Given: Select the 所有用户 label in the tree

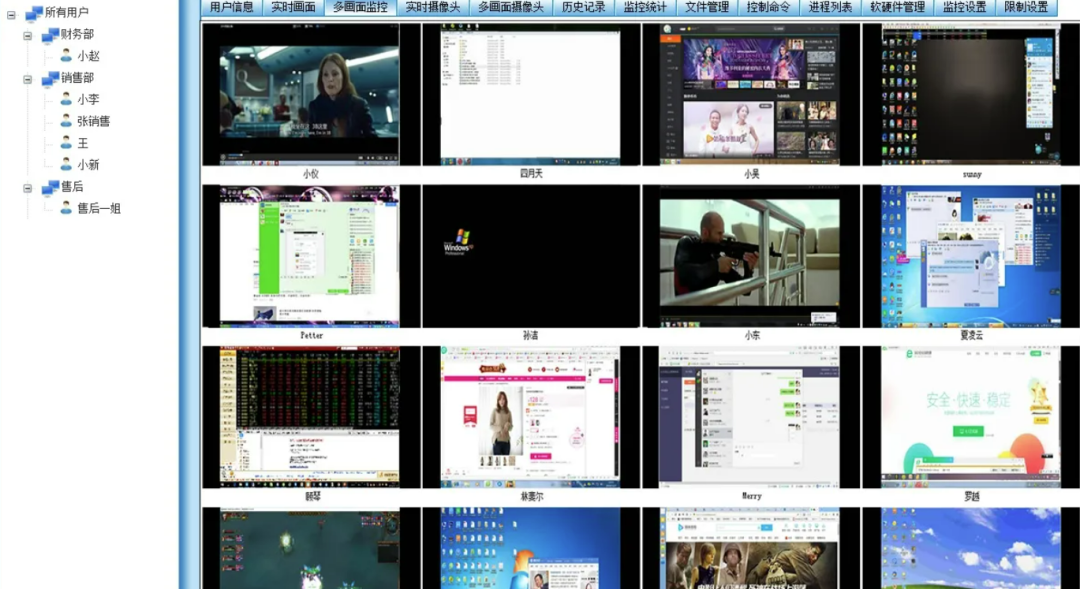Looking at the screenshot, I should pyautogui.click(x=66, y=12).
